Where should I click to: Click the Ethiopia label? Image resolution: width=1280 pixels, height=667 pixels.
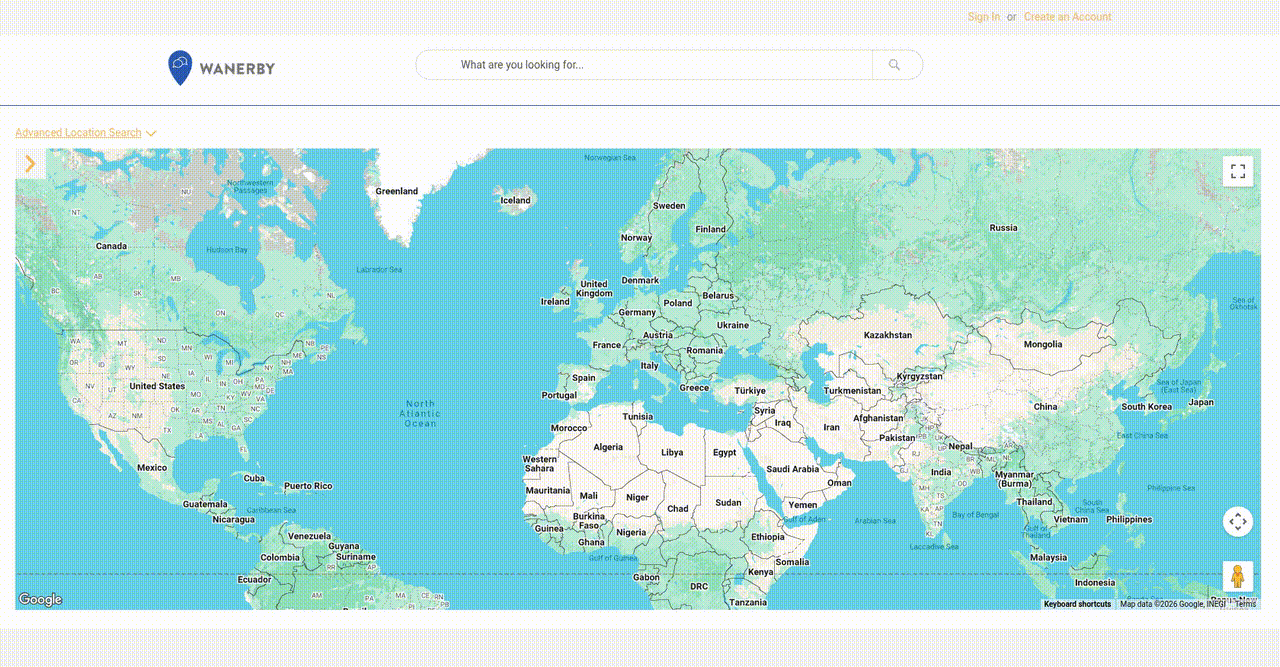click(768, 537)
